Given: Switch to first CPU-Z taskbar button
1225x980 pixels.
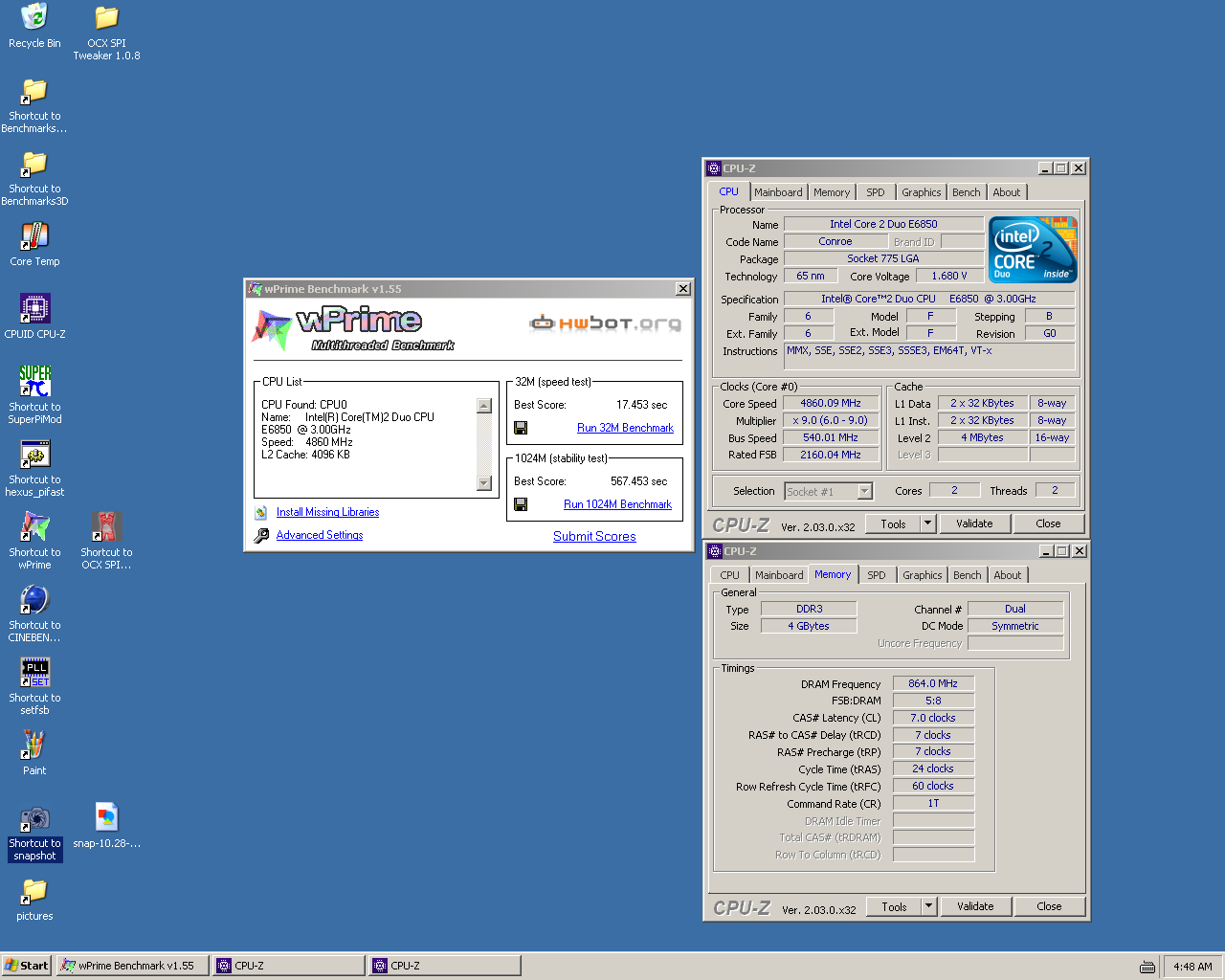Looking at the screenshot, I should 289,966.
